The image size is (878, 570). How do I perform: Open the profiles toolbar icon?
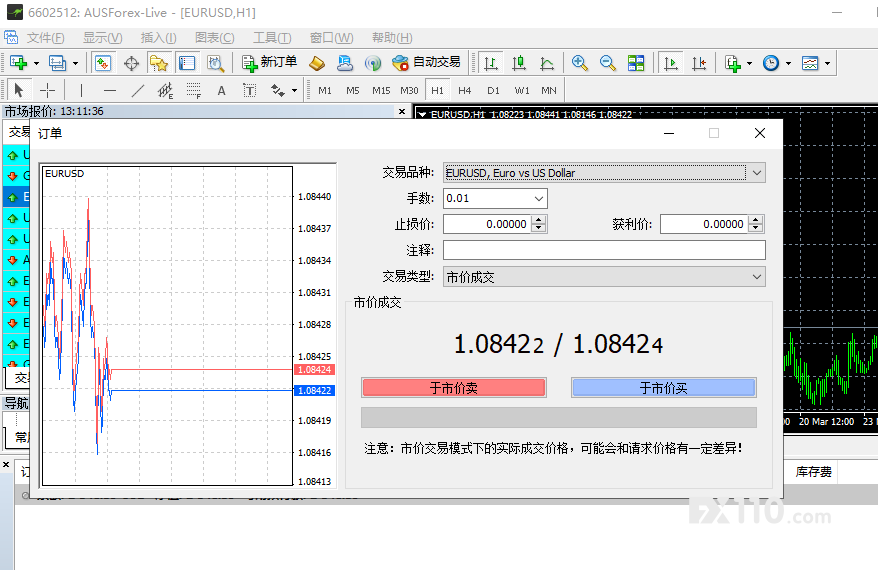click(57, 63)
